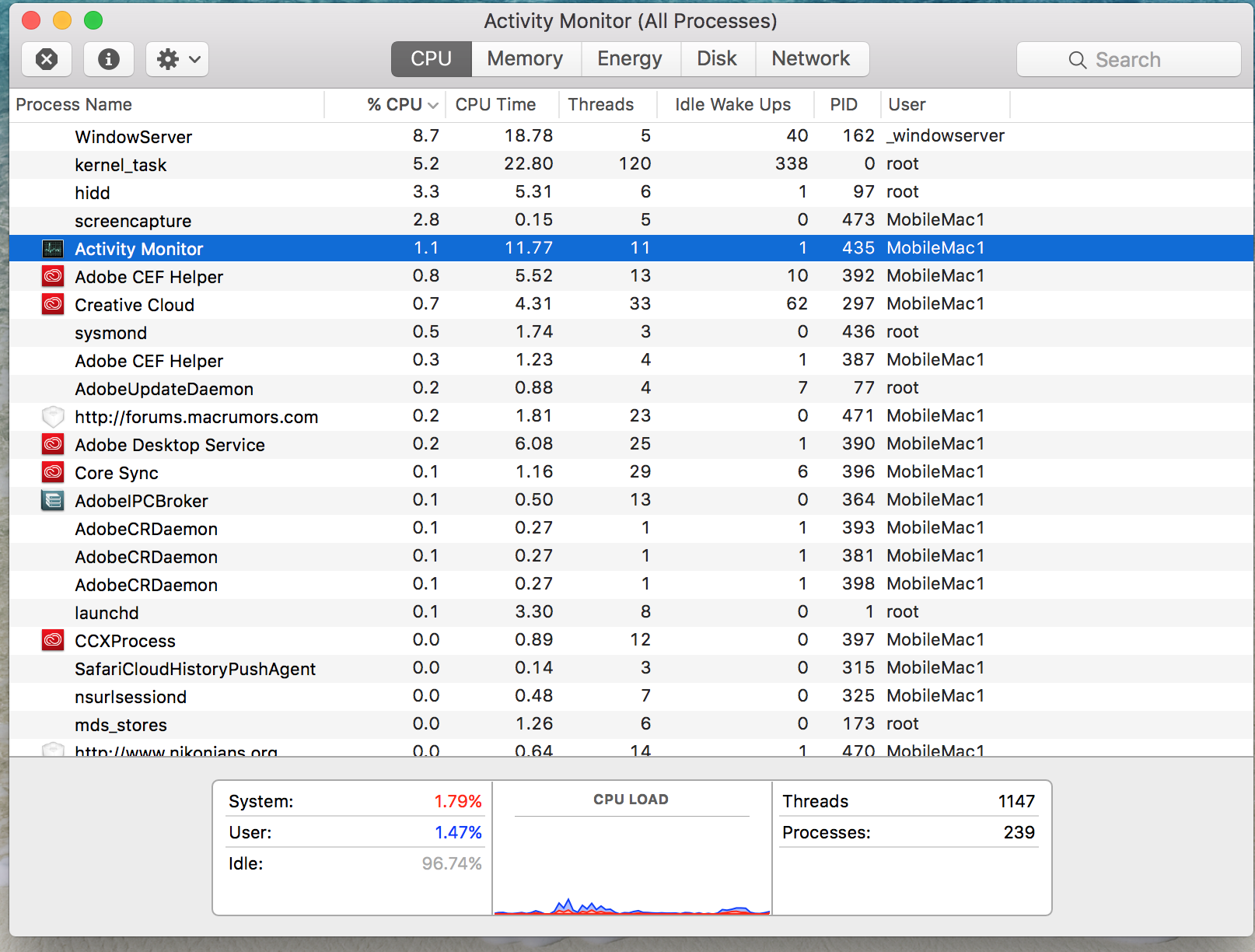Toggle sort order on % CPU column
Image resolution: width=1255 pixels, height=952 pixels.
click(385, 104)
